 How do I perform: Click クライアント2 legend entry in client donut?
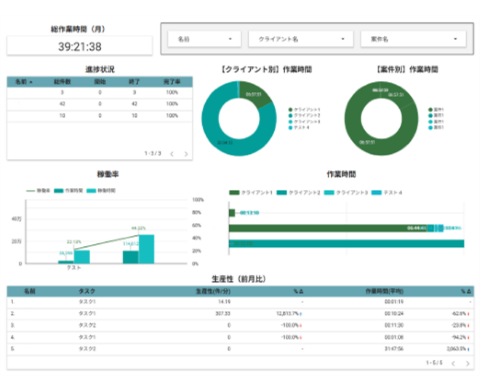pos(304,115)
